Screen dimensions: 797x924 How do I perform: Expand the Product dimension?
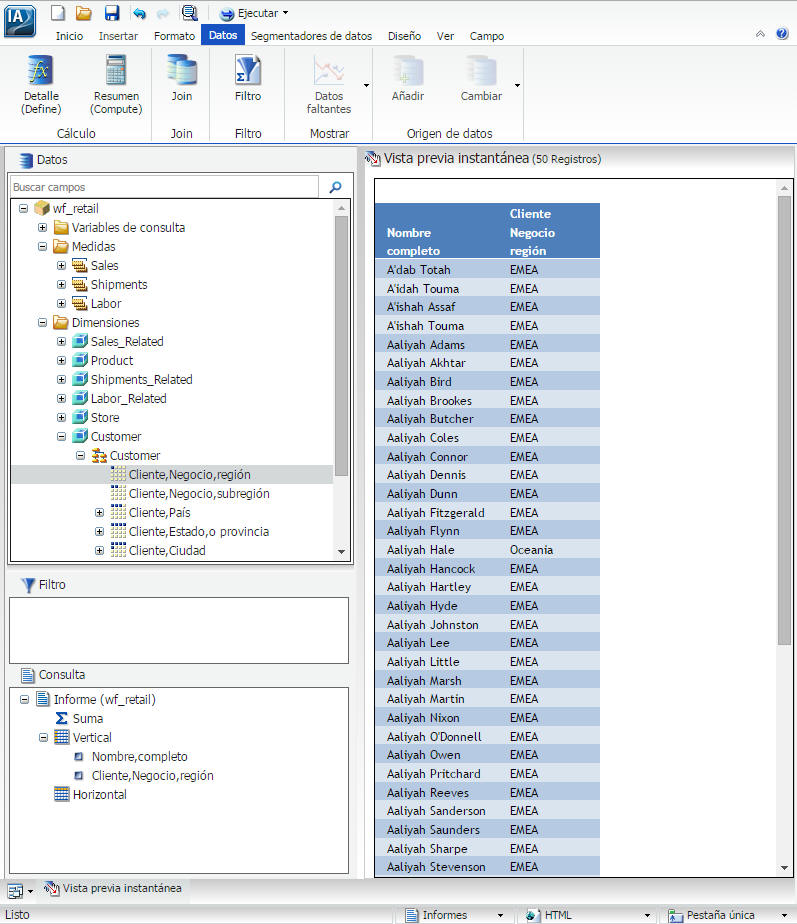click(x=61, y=361)
